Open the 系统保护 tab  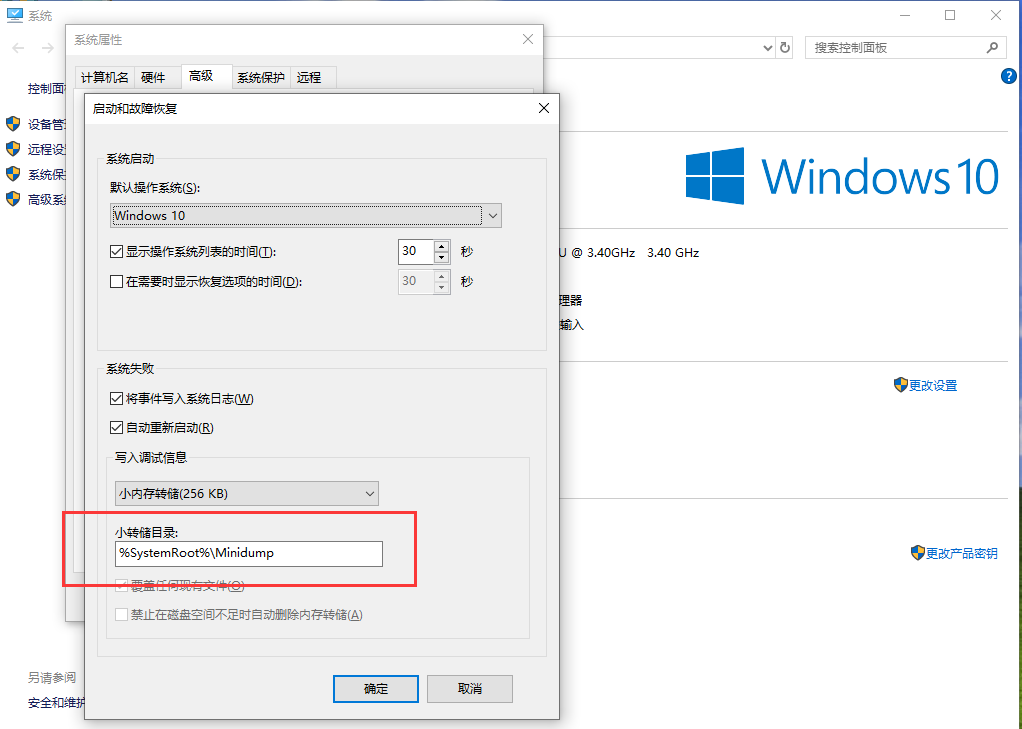pyautogui.click(x=261, y=78)
